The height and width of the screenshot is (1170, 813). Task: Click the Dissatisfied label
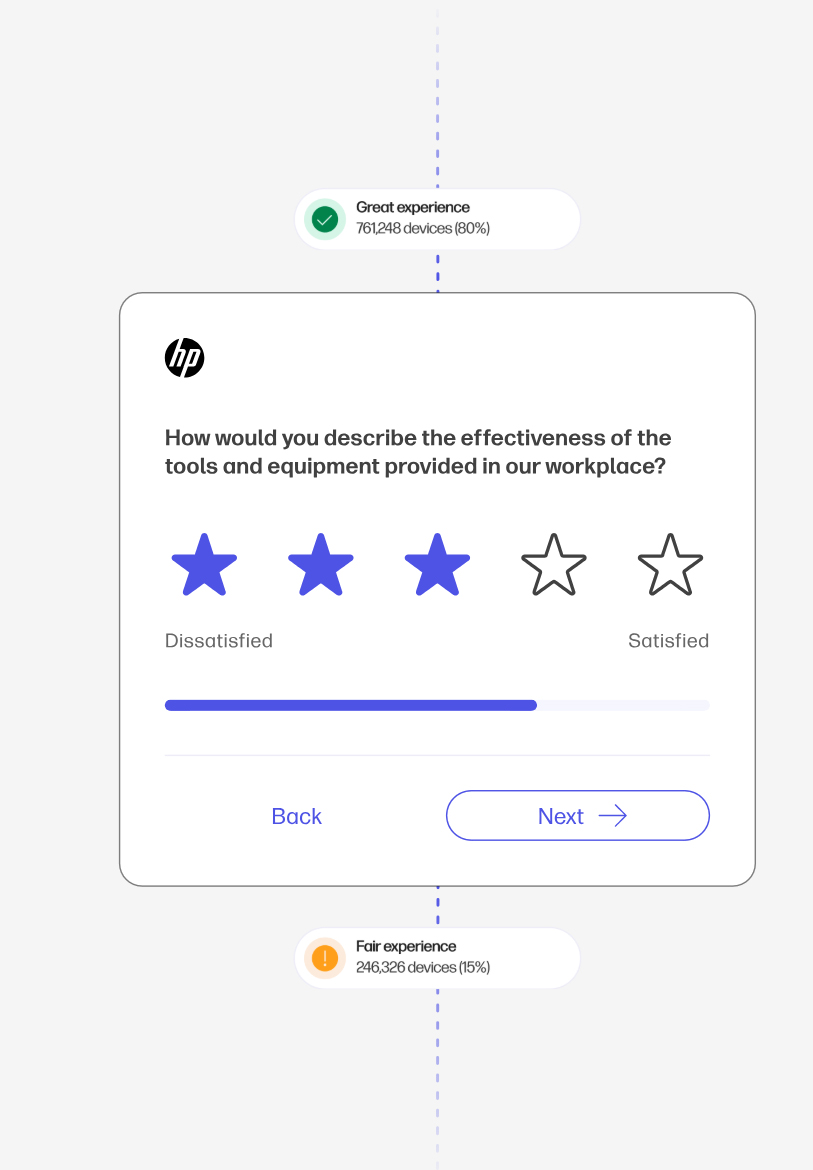219,641
